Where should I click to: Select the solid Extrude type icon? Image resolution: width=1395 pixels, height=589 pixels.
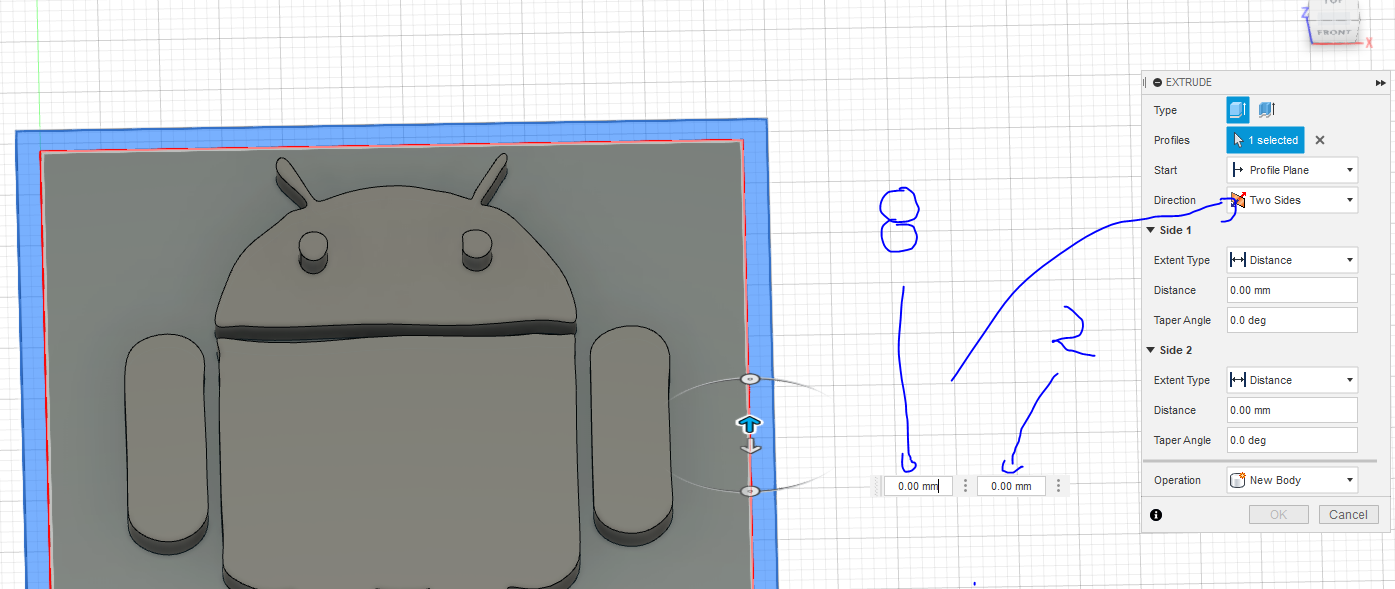coord(1236,110)
